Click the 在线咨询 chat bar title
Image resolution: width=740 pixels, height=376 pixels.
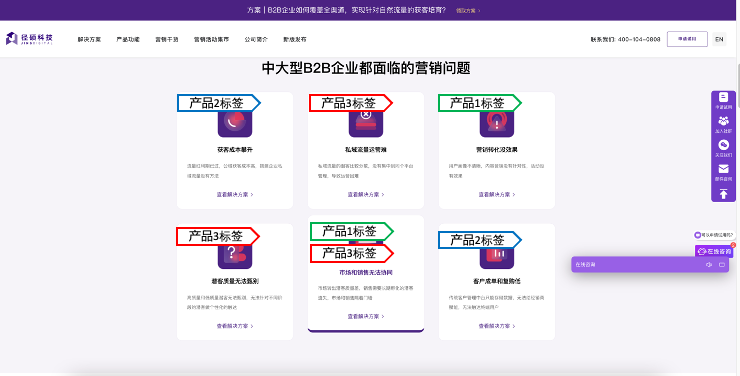pos(585,265)
